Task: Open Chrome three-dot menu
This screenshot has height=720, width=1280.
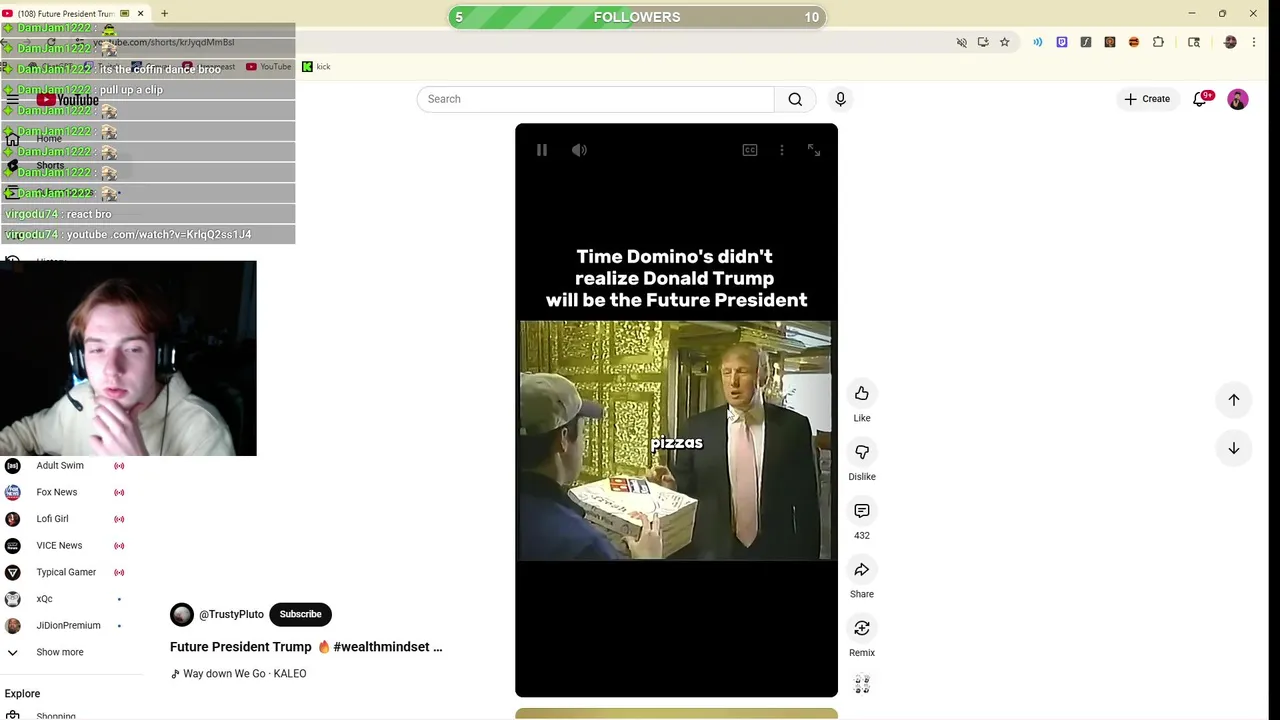Action: pos(1254,42)
